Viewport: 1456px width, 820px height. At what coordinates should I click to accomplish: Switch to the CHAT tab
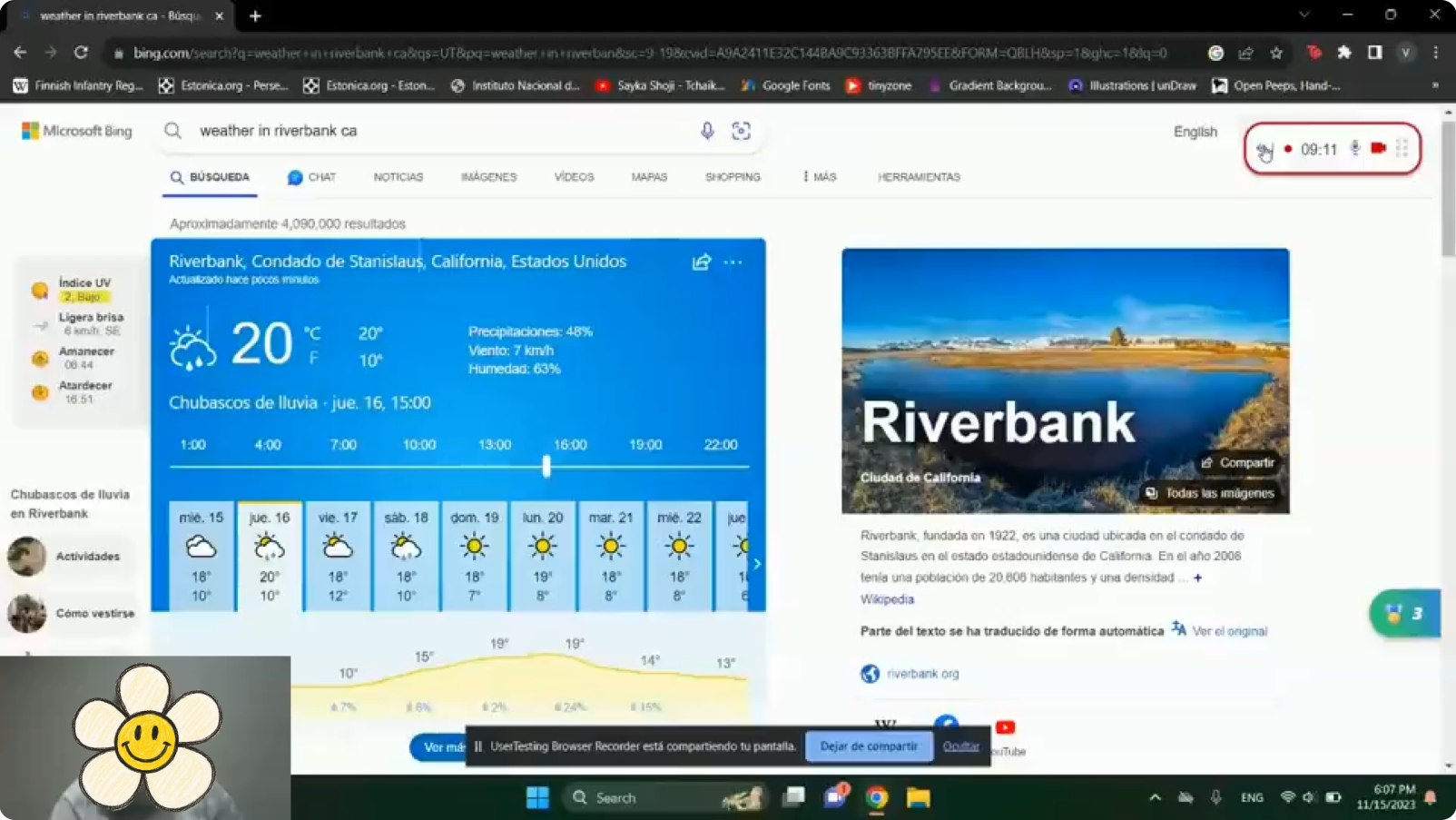point(311,177)
